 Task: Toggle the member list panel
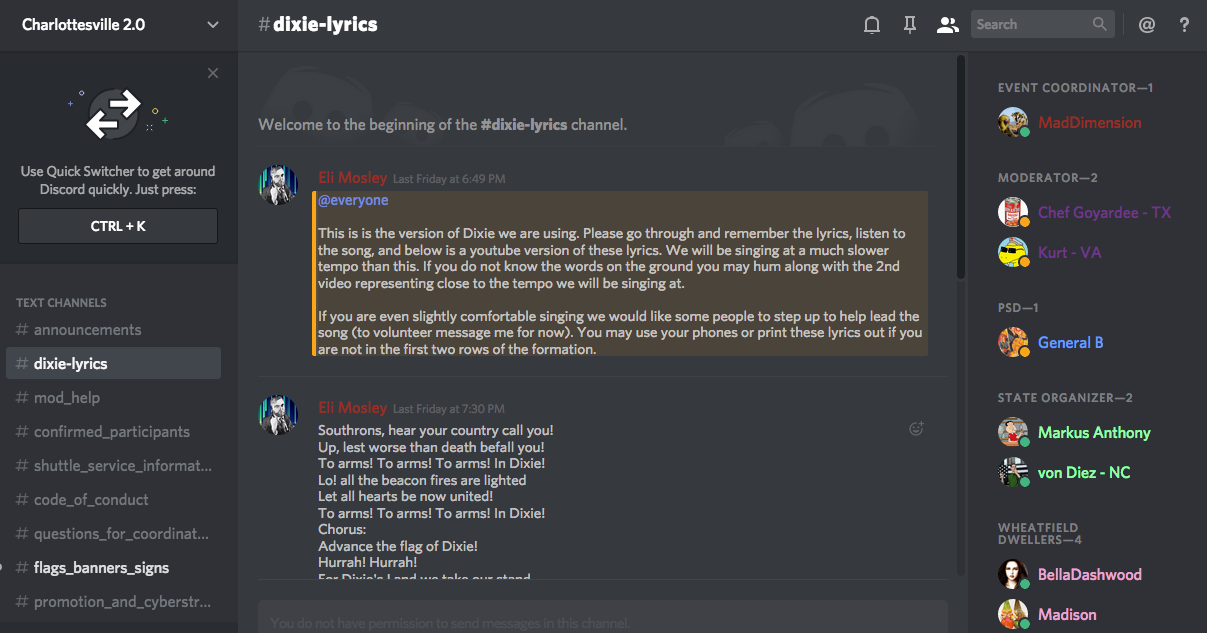pos(947,25)
